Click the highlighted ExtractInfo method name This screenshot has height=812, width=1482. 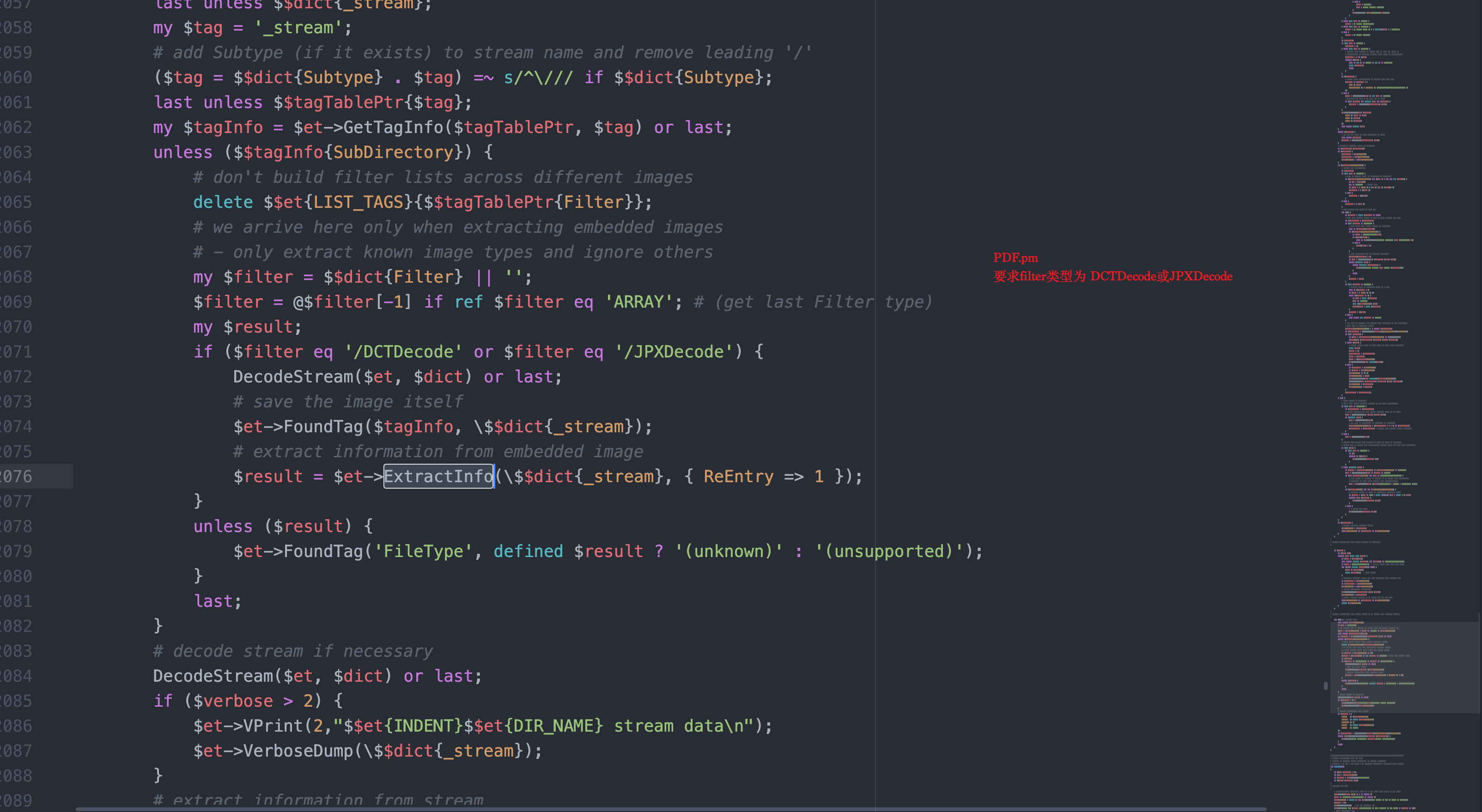point(438,476)
